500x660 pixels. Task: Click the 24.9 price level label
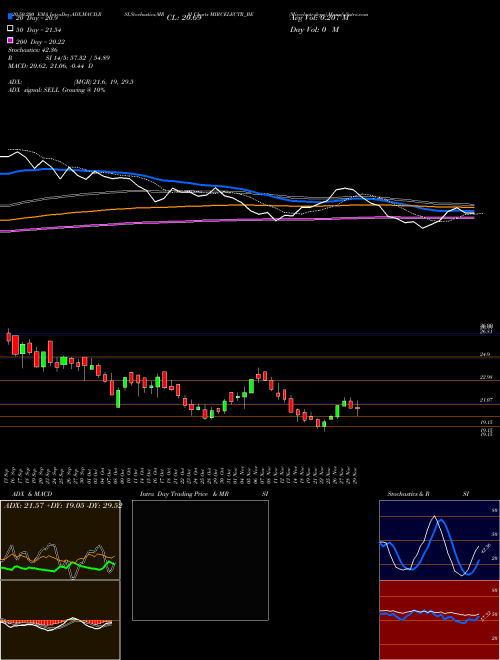click(485, 354)
